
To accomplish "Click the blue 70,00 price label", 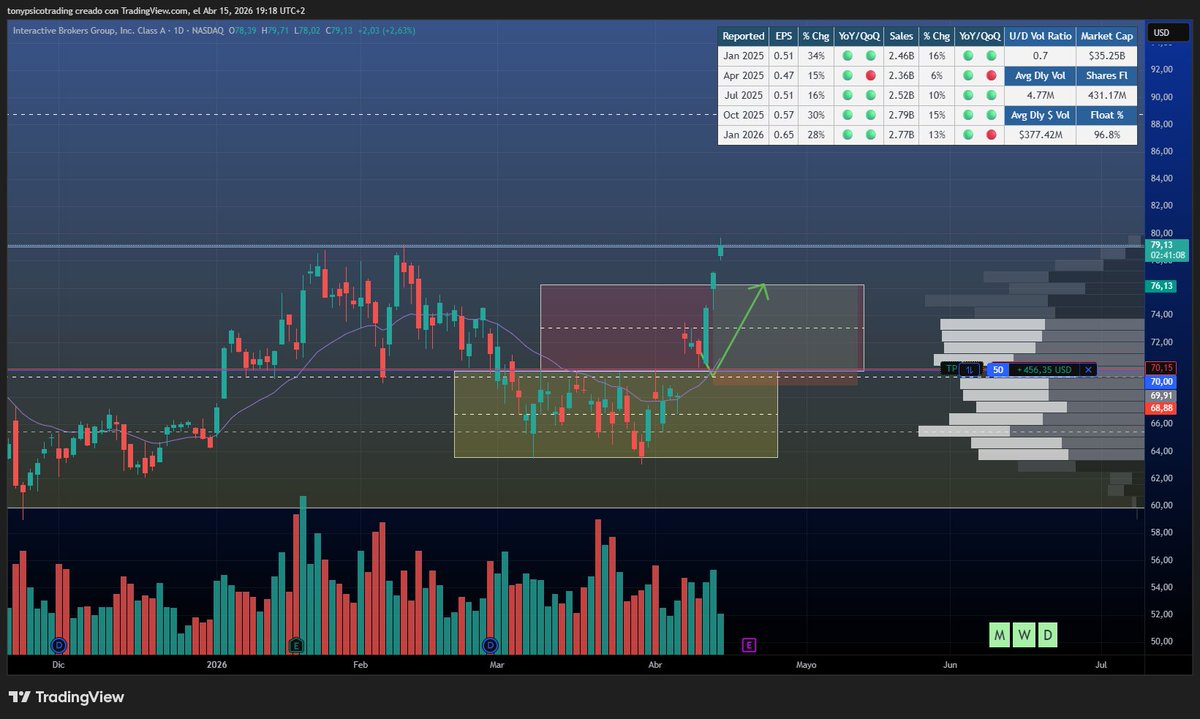I will click(x=1161, y=382).
